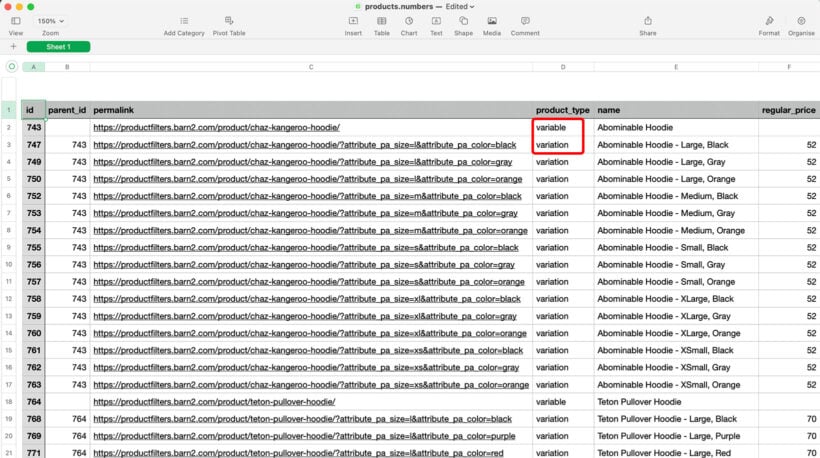Add a new sheet with plus button
This screenshot has height=458, width=820.
pos(13,47)
